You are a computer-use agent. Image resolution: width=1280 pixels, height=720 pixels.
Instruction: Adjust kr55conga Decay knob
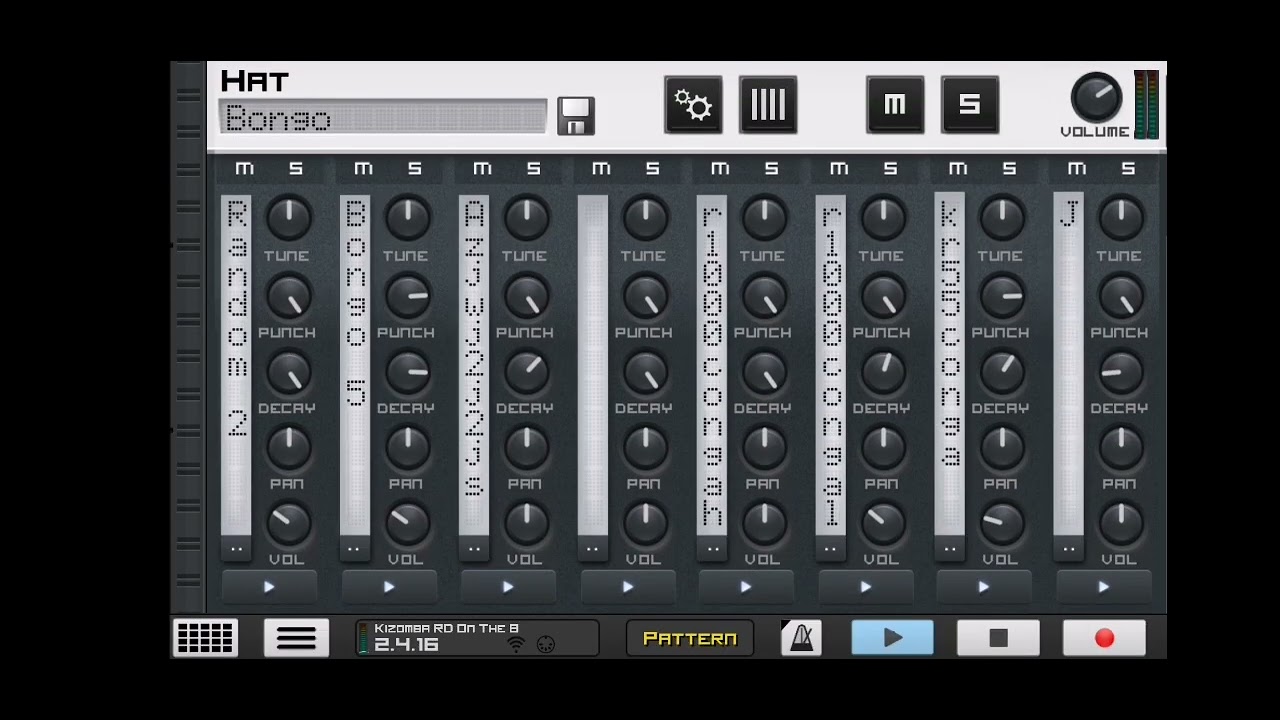coord(1002,372)
